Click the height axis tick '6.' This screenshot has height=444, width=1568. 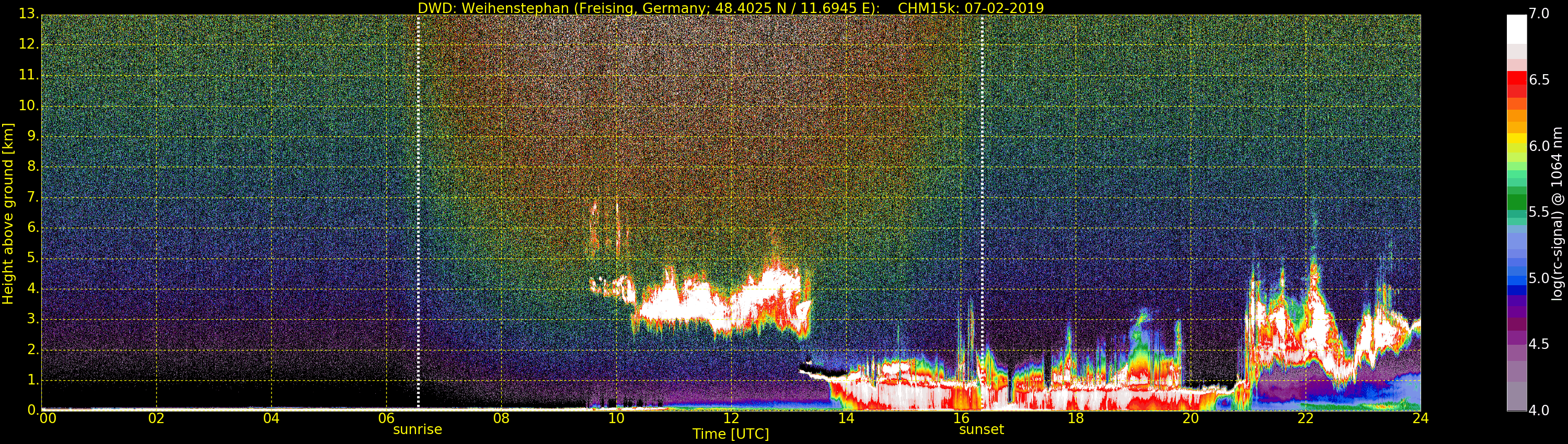pyautogui.click(x=33, y=227)
